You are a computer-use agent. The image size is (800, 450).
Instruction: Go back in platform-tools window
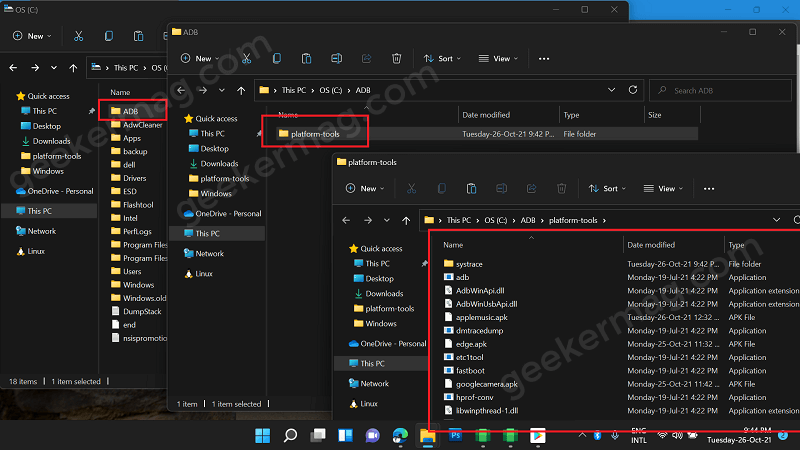tap(346, 220)
